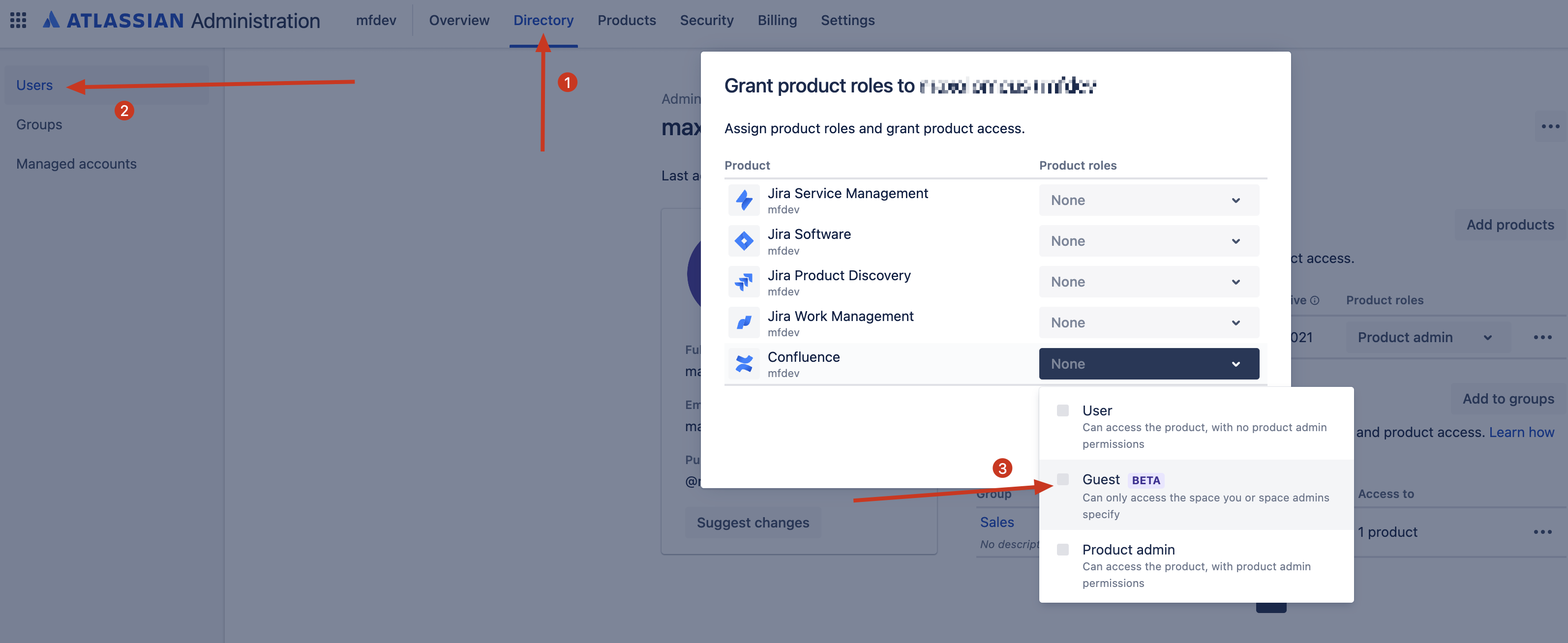Check the Guest BETA role checkbox
The height and width of the screenshot is (643, 1568).
tap(1064, 479)
